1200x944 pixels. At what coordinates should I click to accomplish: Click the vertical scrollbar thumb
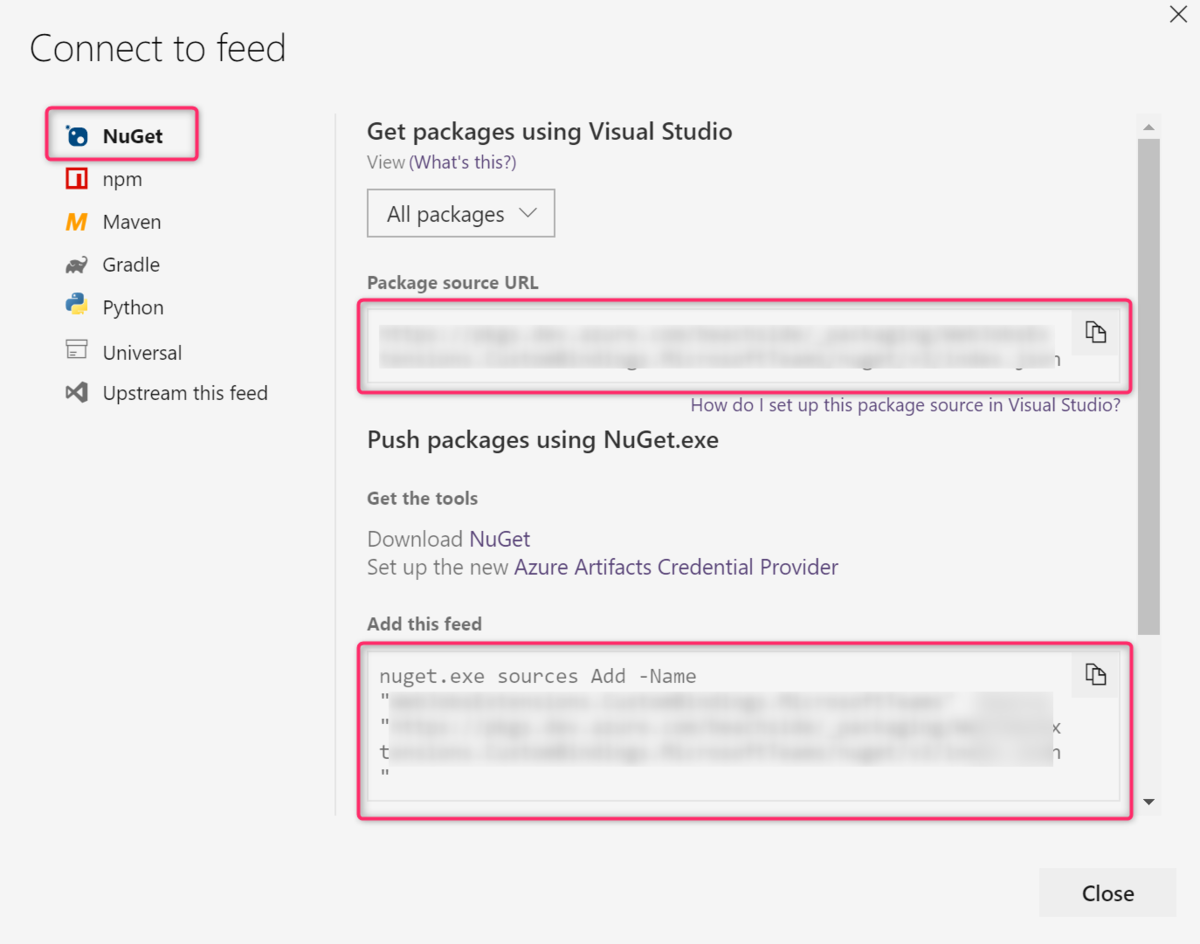[1149, 386]
